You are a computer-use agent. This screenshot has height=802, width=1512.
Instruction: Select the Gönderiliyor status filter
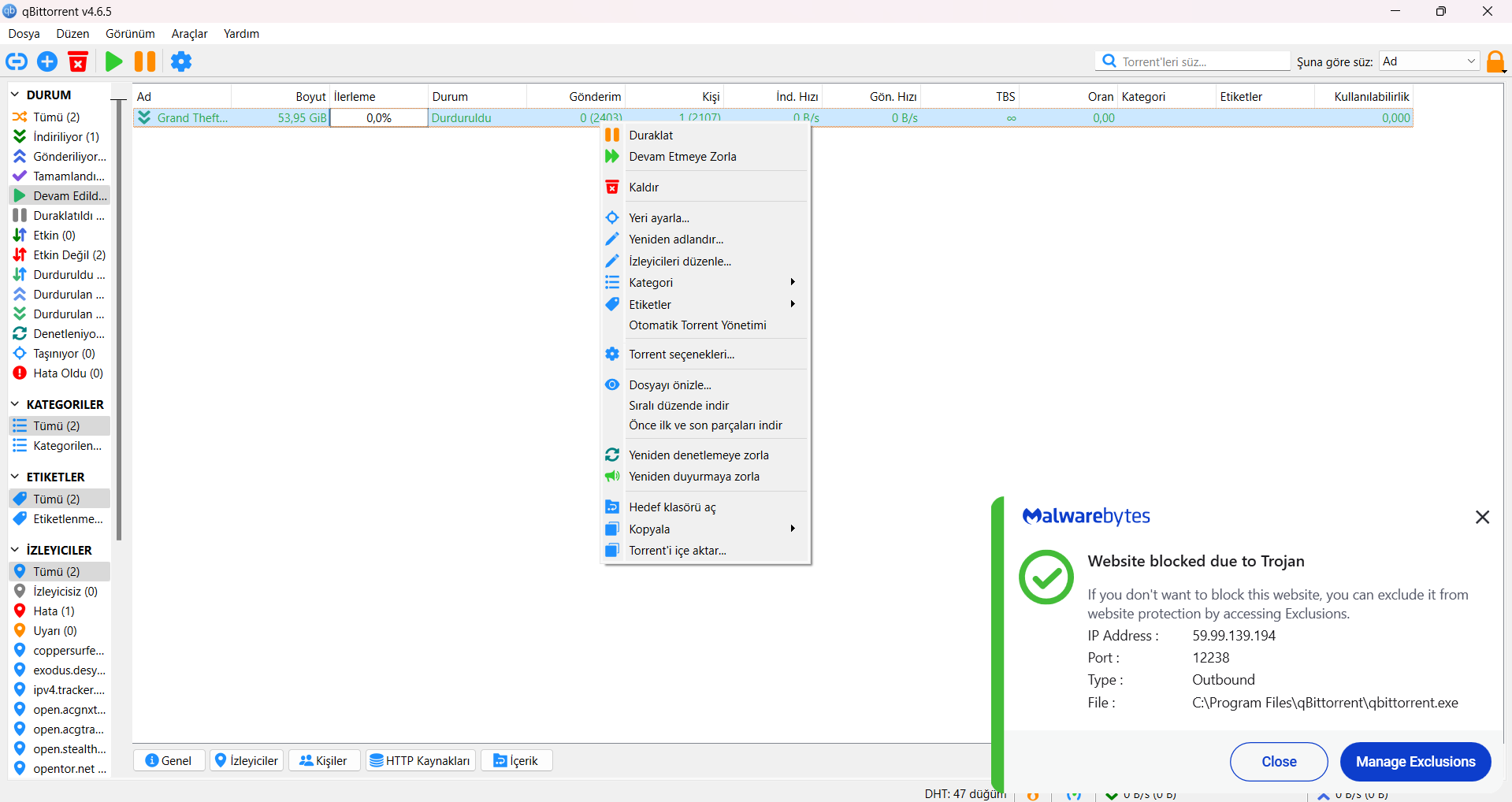(59, 156)
